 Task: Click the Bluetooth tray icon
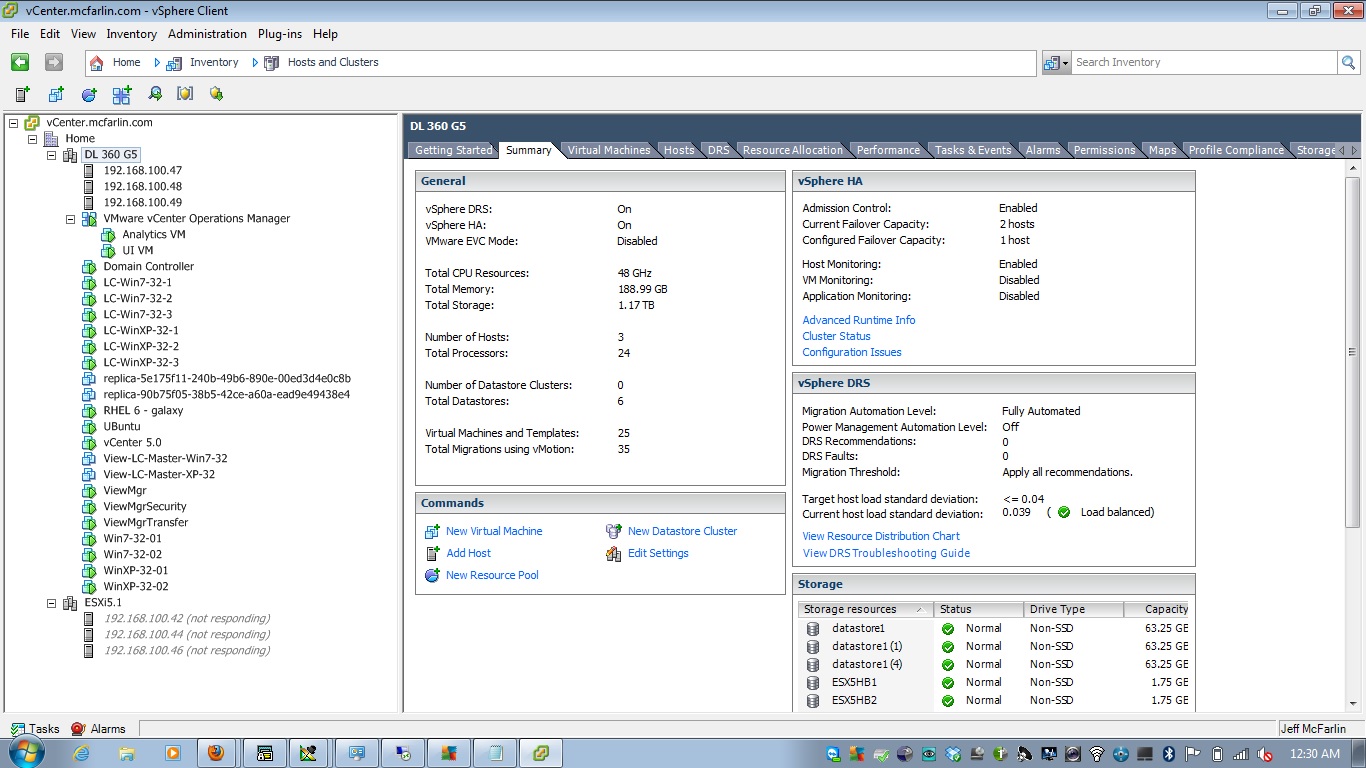click(x=1168, y=754)
